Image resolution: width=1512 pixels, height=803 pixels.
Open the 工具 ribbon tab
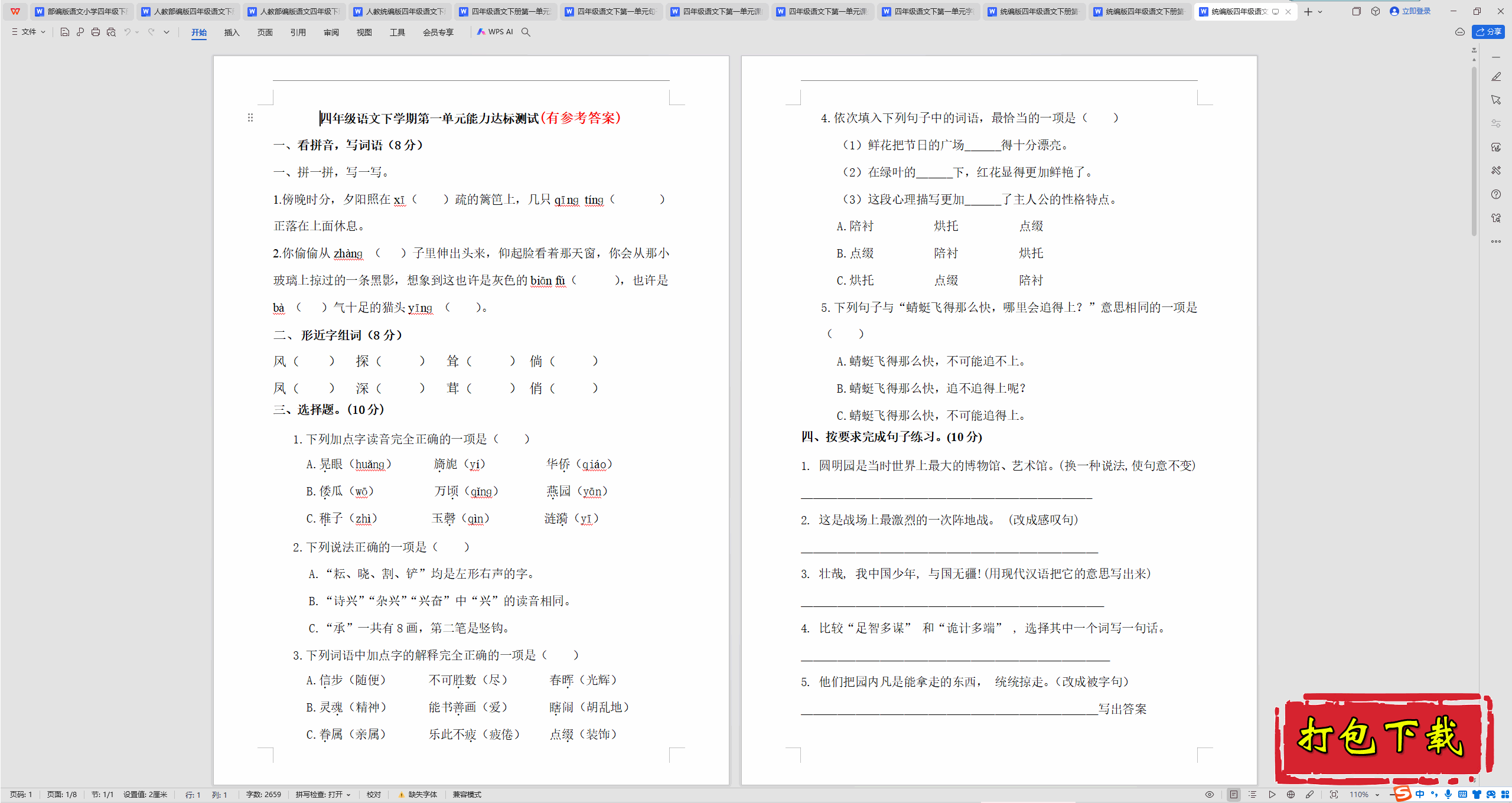point(397,32)
